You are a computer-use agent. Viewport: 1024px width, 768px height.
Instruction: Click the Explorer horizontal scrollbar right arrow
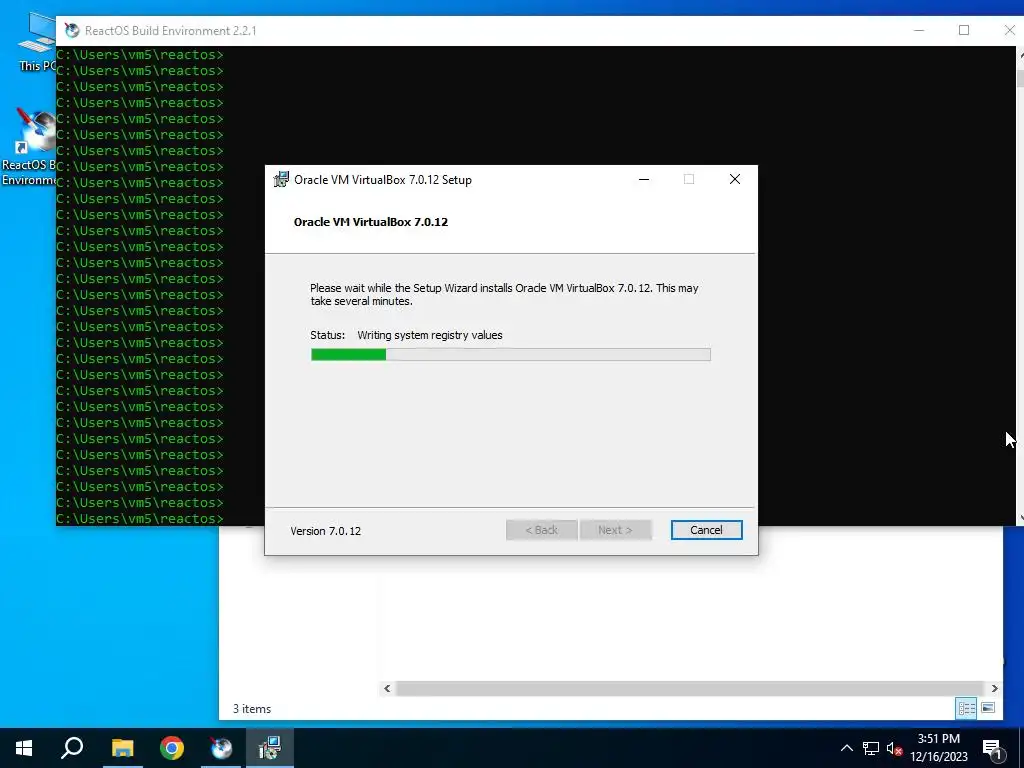(995, 688)
